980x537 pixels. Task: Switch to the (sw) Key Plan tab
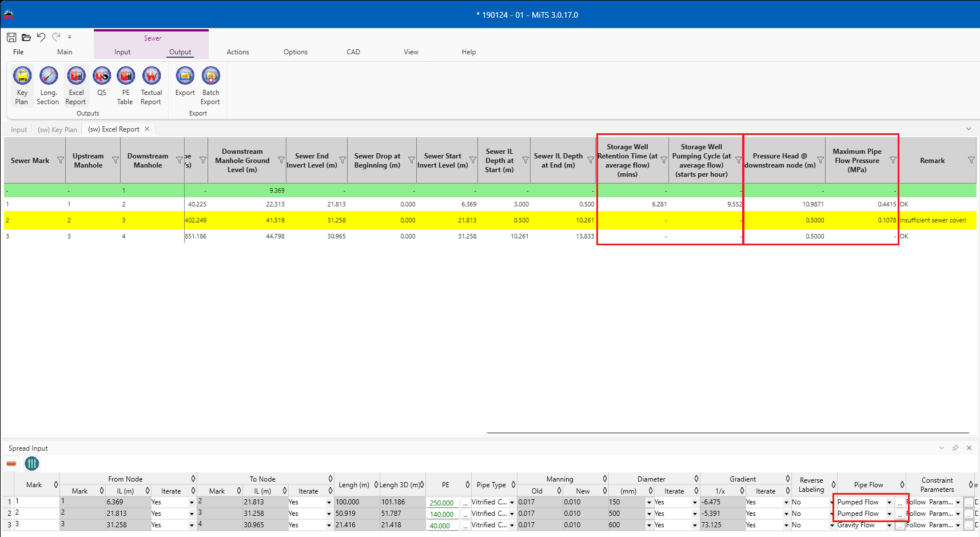pyautogui.click(x=57, y=129)
